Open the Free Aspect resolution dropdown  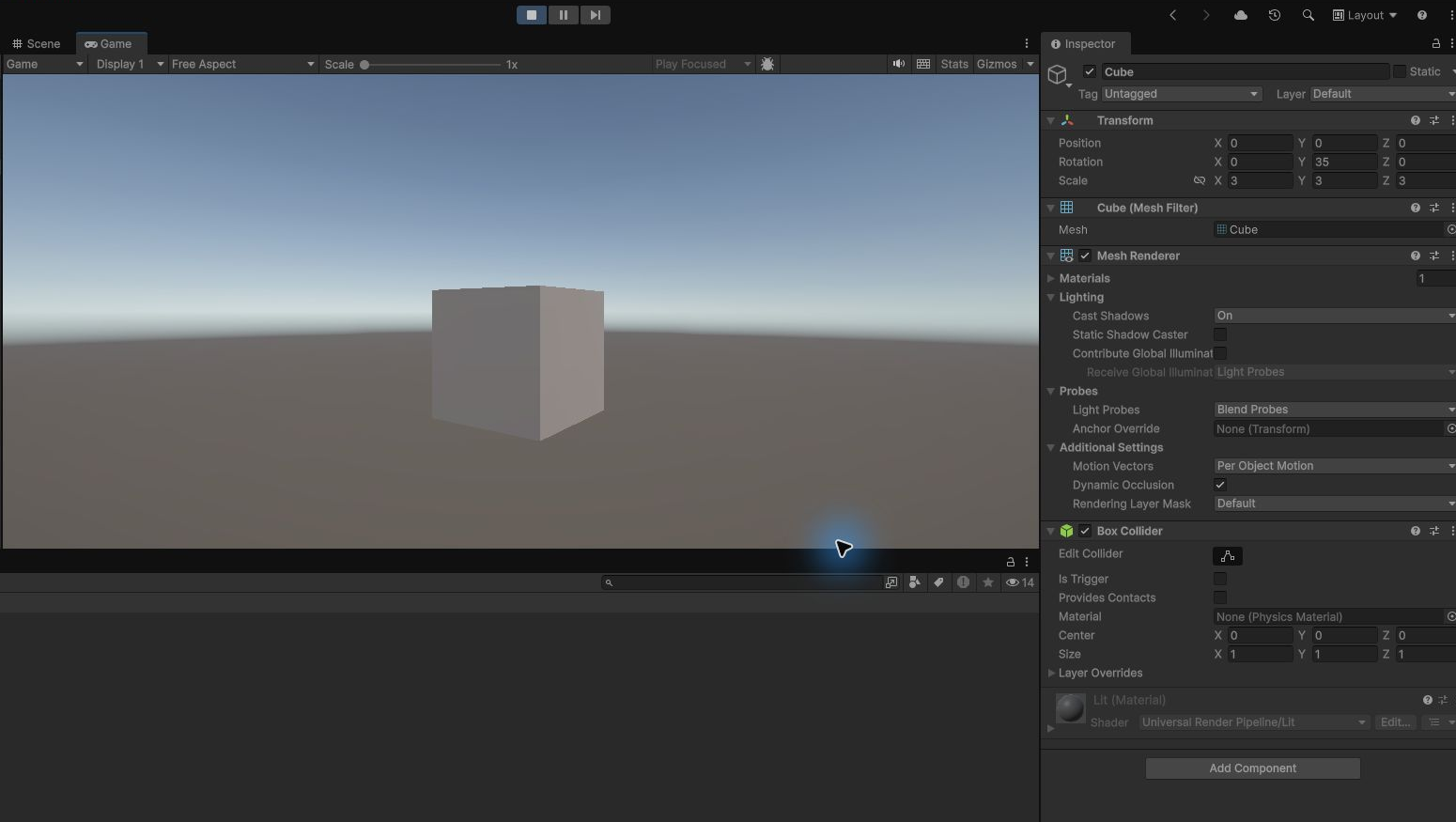242,64
